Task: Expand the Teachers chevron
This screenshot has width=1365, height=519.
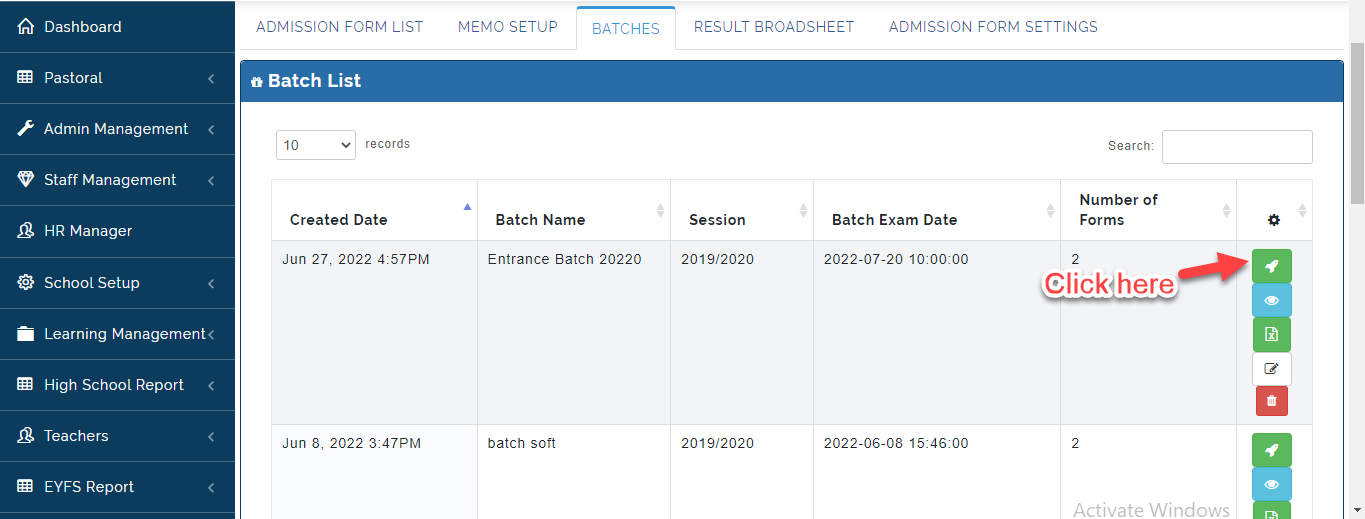Action: (x=211, y=436)
